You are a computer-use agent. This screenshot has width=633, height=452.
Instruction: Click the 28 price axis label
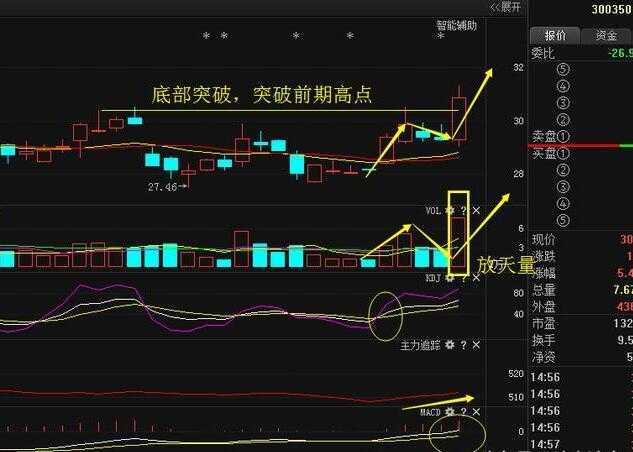coord(519,174)
